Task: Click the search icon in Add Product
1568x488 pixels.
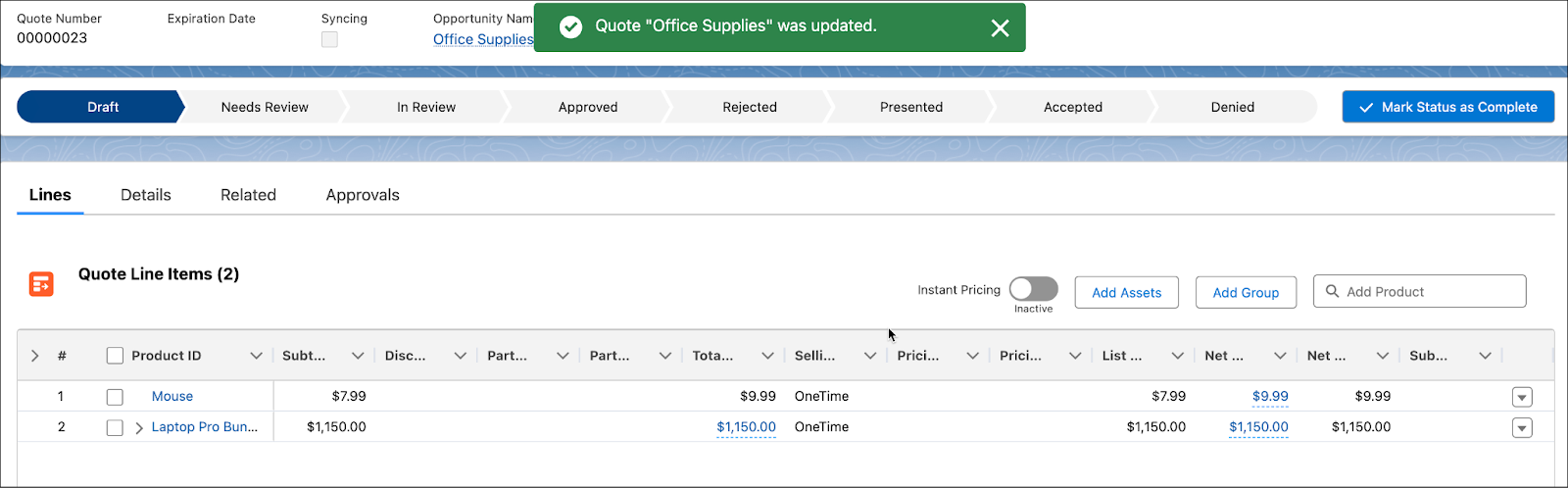Action: 1332,291
